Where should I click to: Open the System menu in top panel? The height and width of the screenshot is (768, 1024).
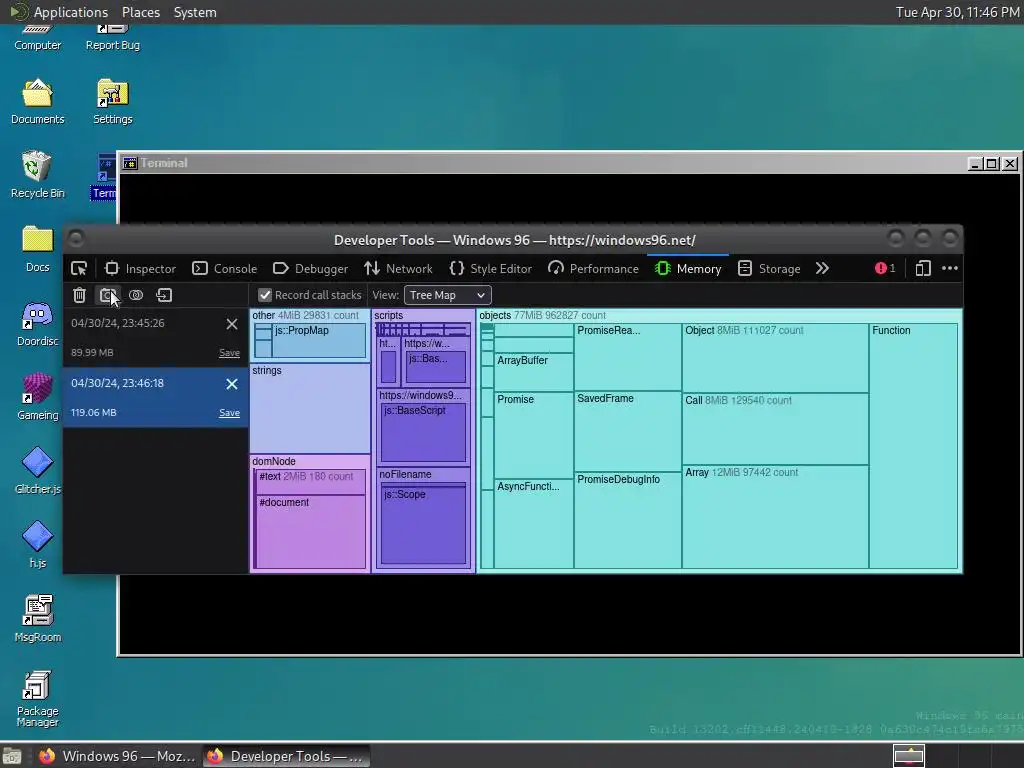click(195, 12)
